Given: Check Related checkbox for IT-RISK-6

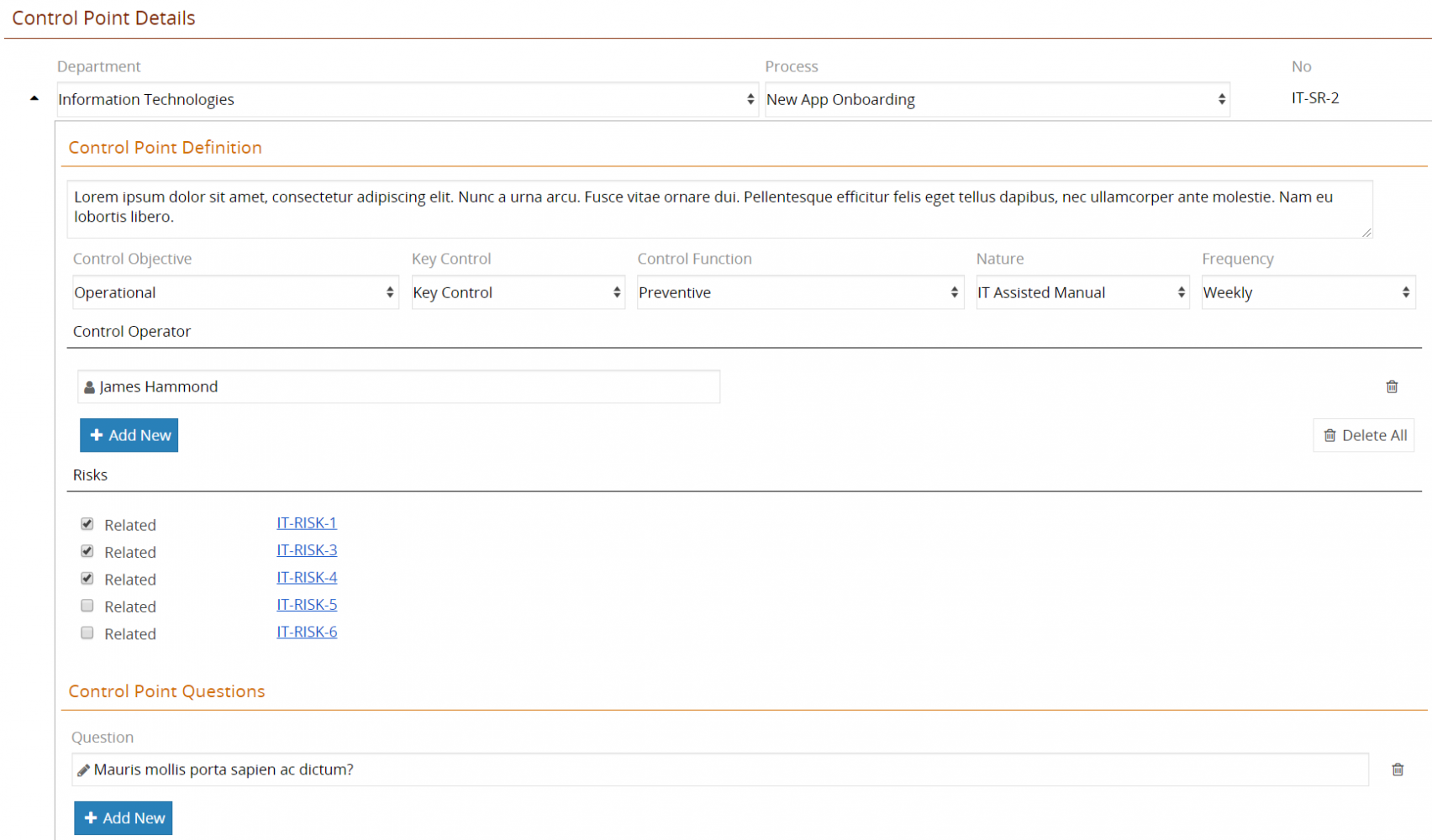Looking at the screenshot, I should click(87, 633).
